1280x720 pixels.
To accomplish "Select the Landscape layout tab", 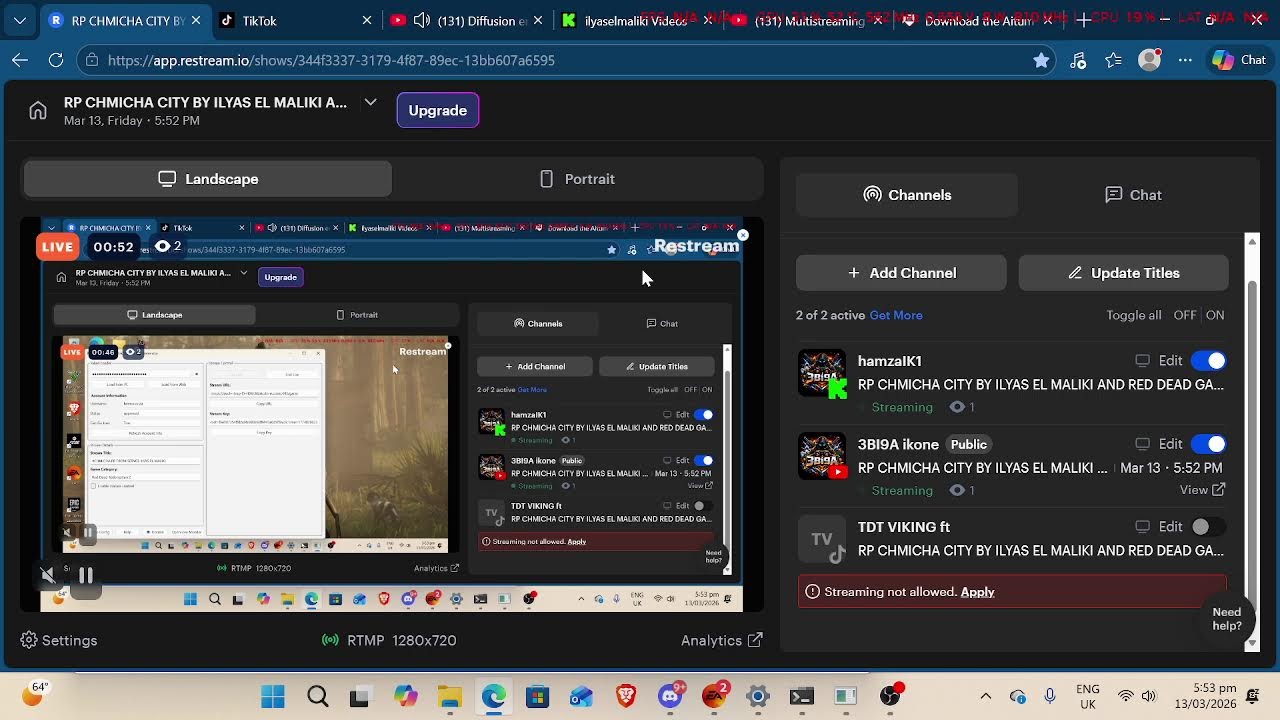I will click(x=208, y=179).
